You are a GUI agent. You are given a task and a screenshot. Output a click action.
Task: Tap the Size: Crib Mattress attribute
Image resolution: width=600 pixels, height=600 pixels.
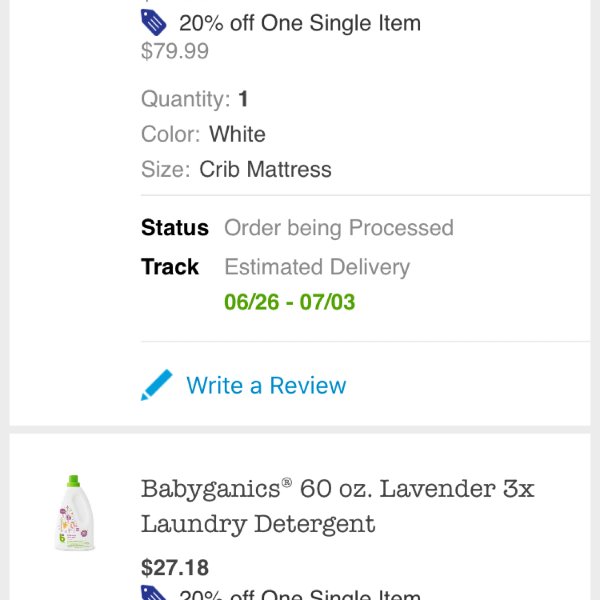click(236, 170)
